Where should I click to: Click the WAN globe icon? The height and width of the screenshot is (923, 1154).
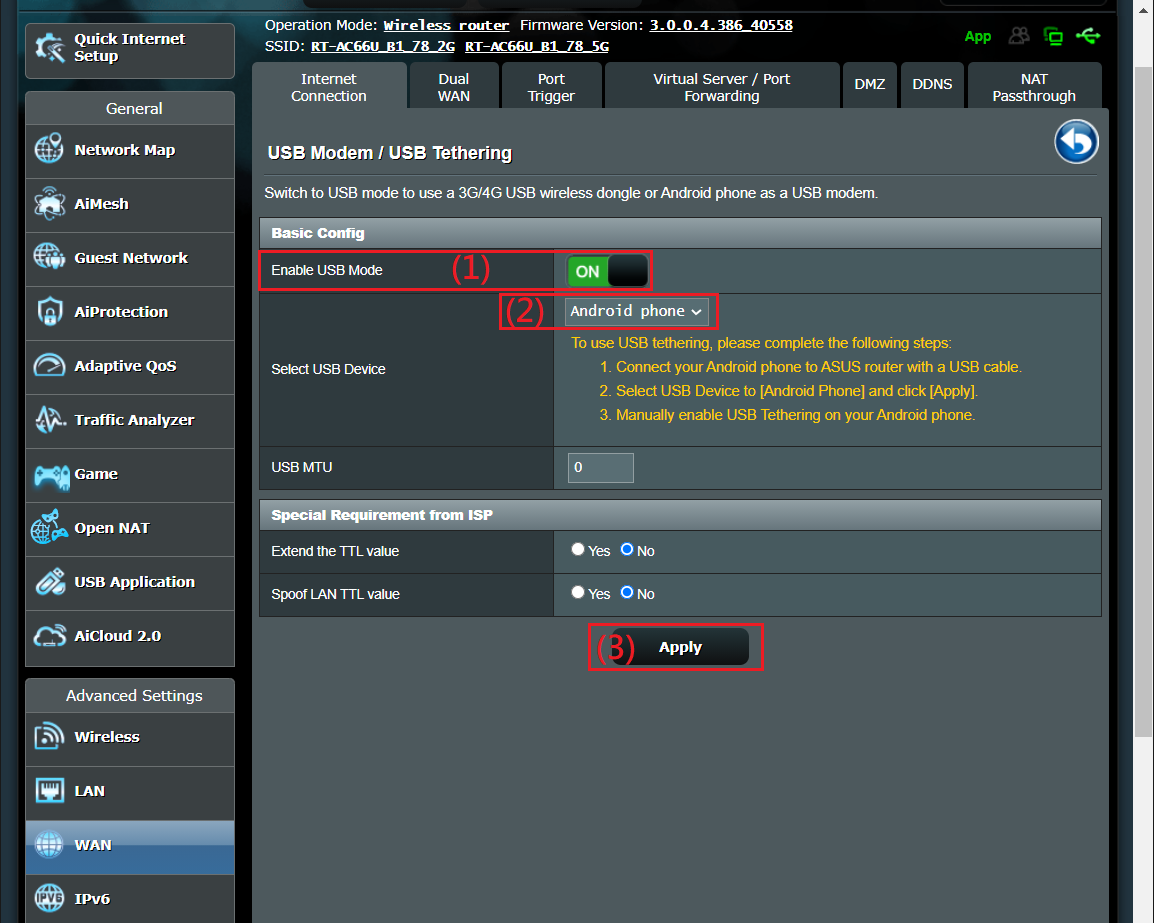pyautogui.click(x=49, y=844)
